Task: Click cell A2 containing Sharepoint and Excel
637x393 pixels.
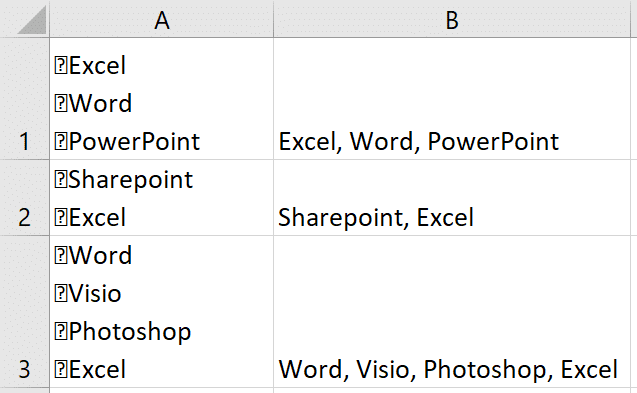Action: [162, 198]
